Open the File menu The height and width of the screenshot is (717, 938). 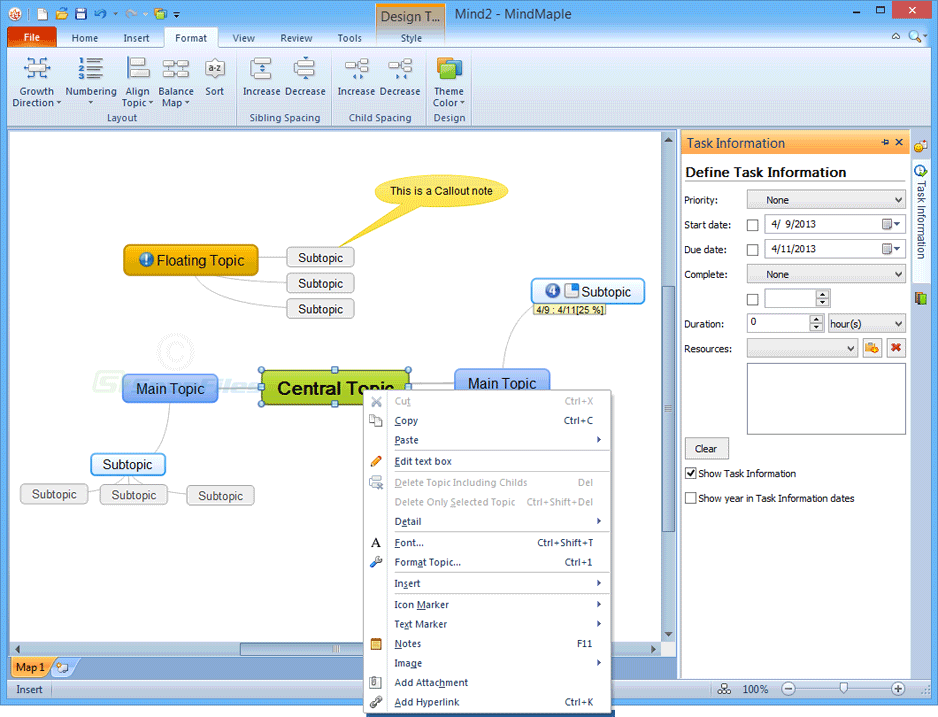(32, 37)
